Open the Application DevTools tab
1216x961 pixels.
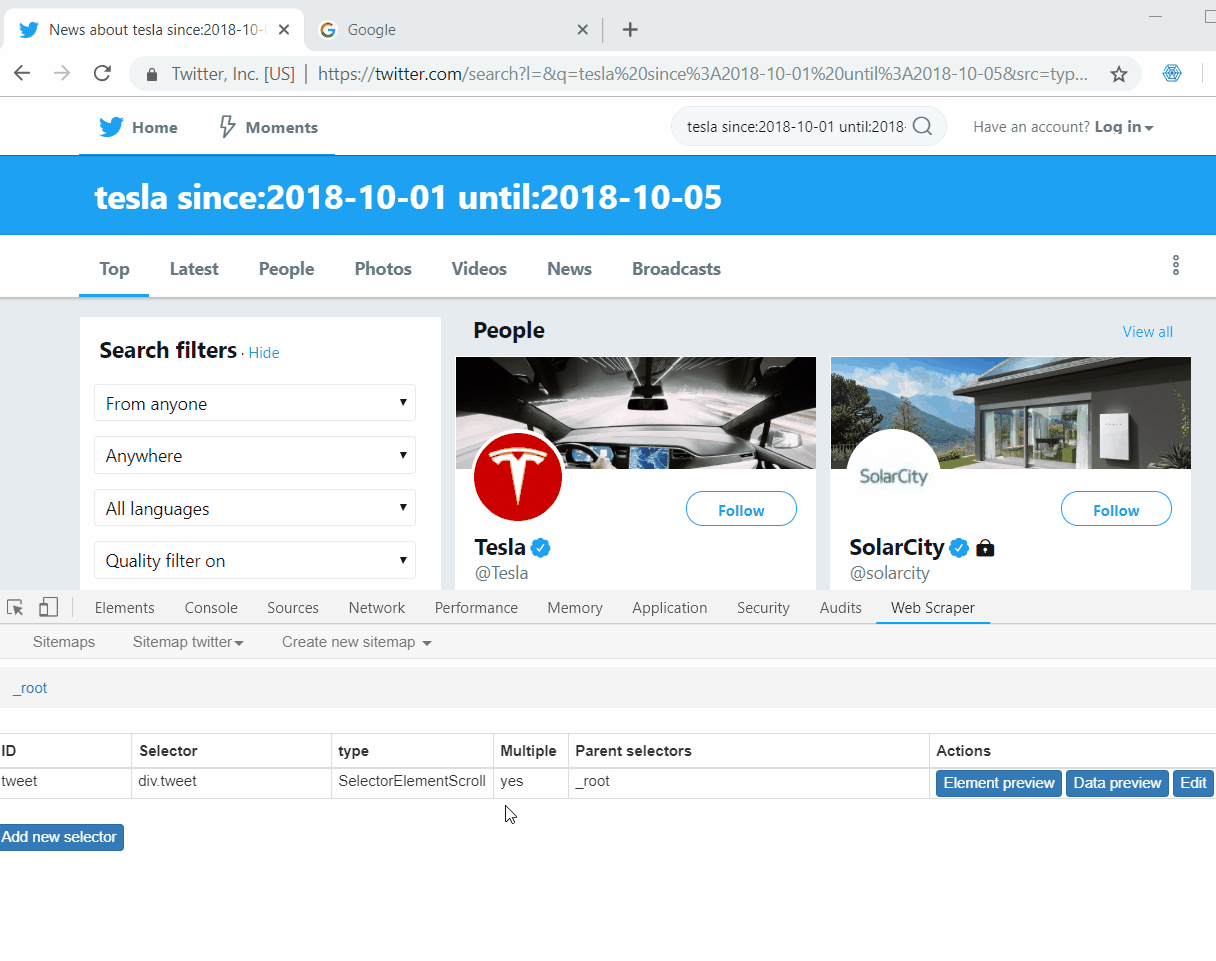tap(670, 608)
